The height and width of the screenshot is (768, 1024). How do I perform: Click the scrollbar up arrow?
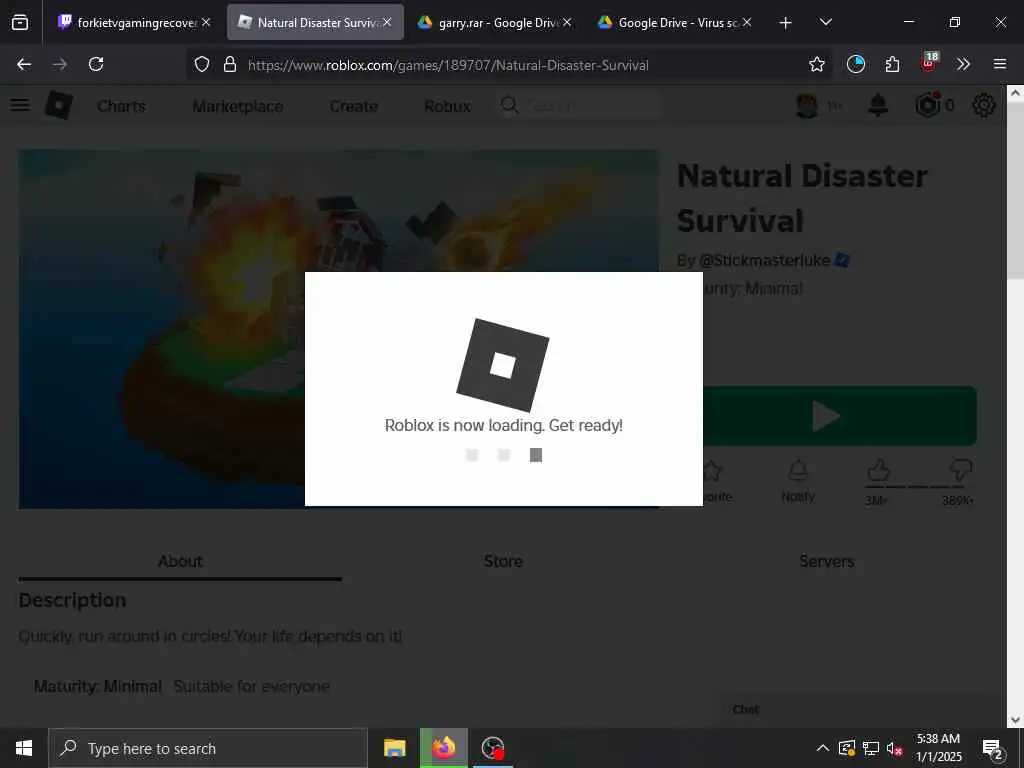coord(1015,93)
